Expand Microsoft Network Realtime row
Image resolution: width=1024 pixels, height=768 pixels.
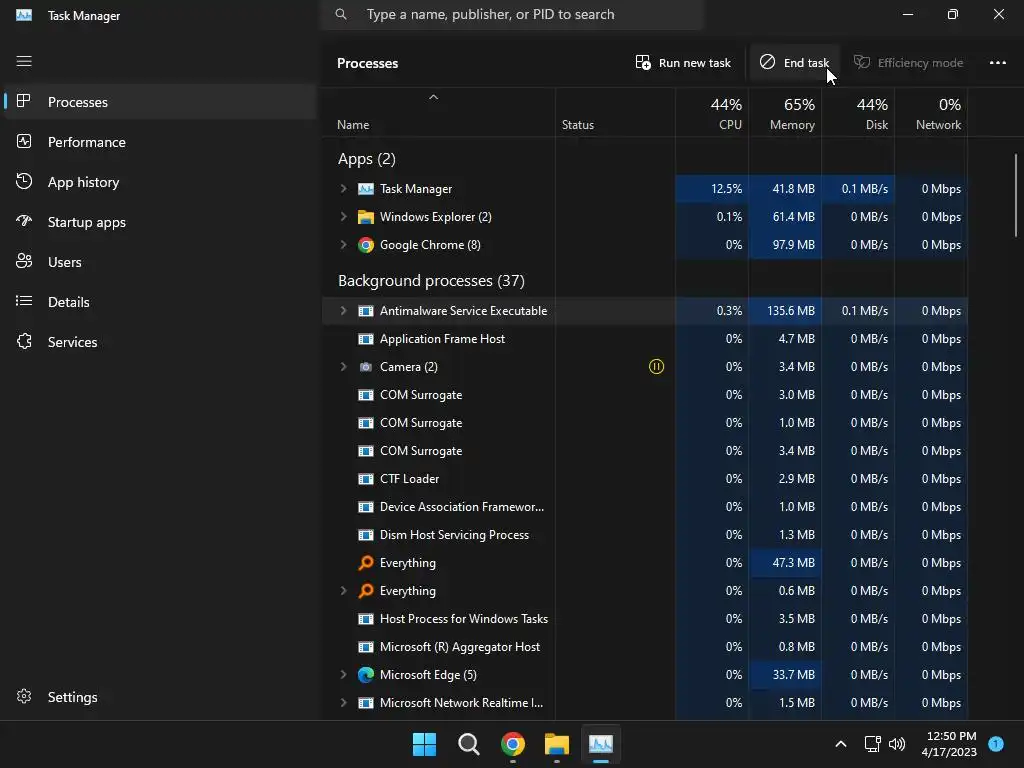[x=344, y=703]
